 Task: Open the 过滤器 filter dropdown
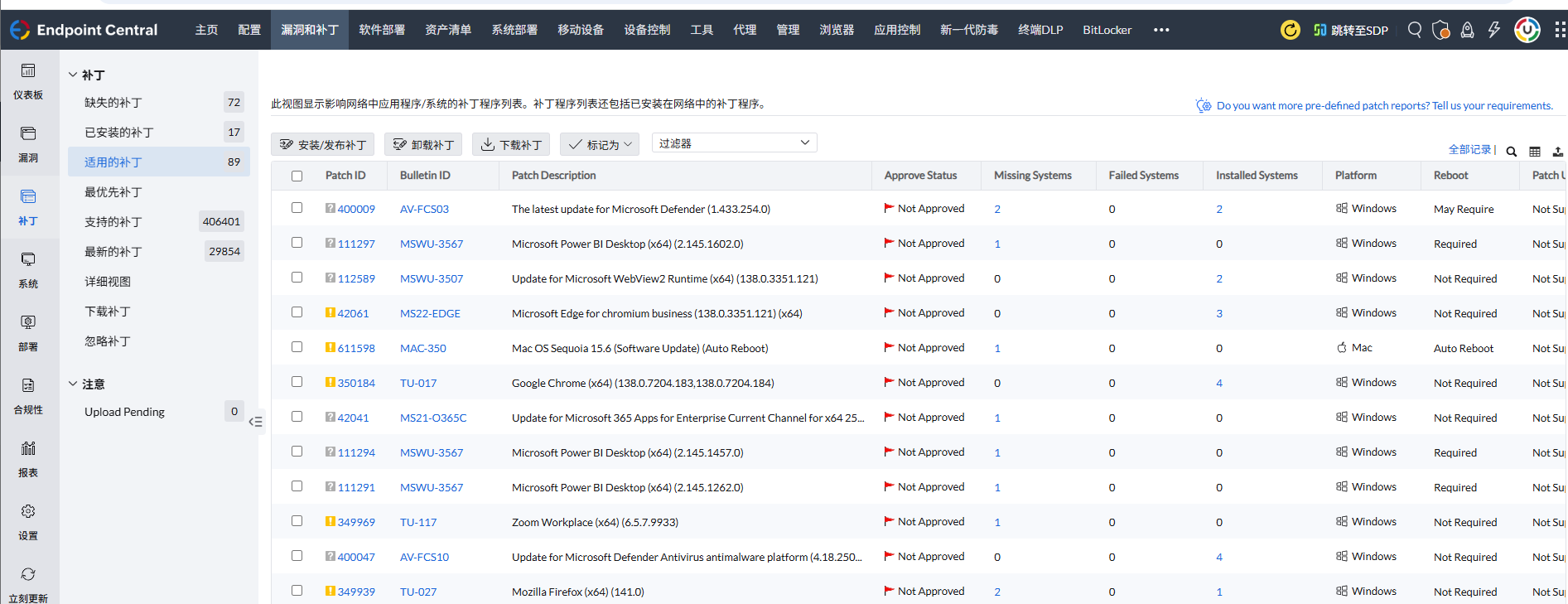(734, 143)
